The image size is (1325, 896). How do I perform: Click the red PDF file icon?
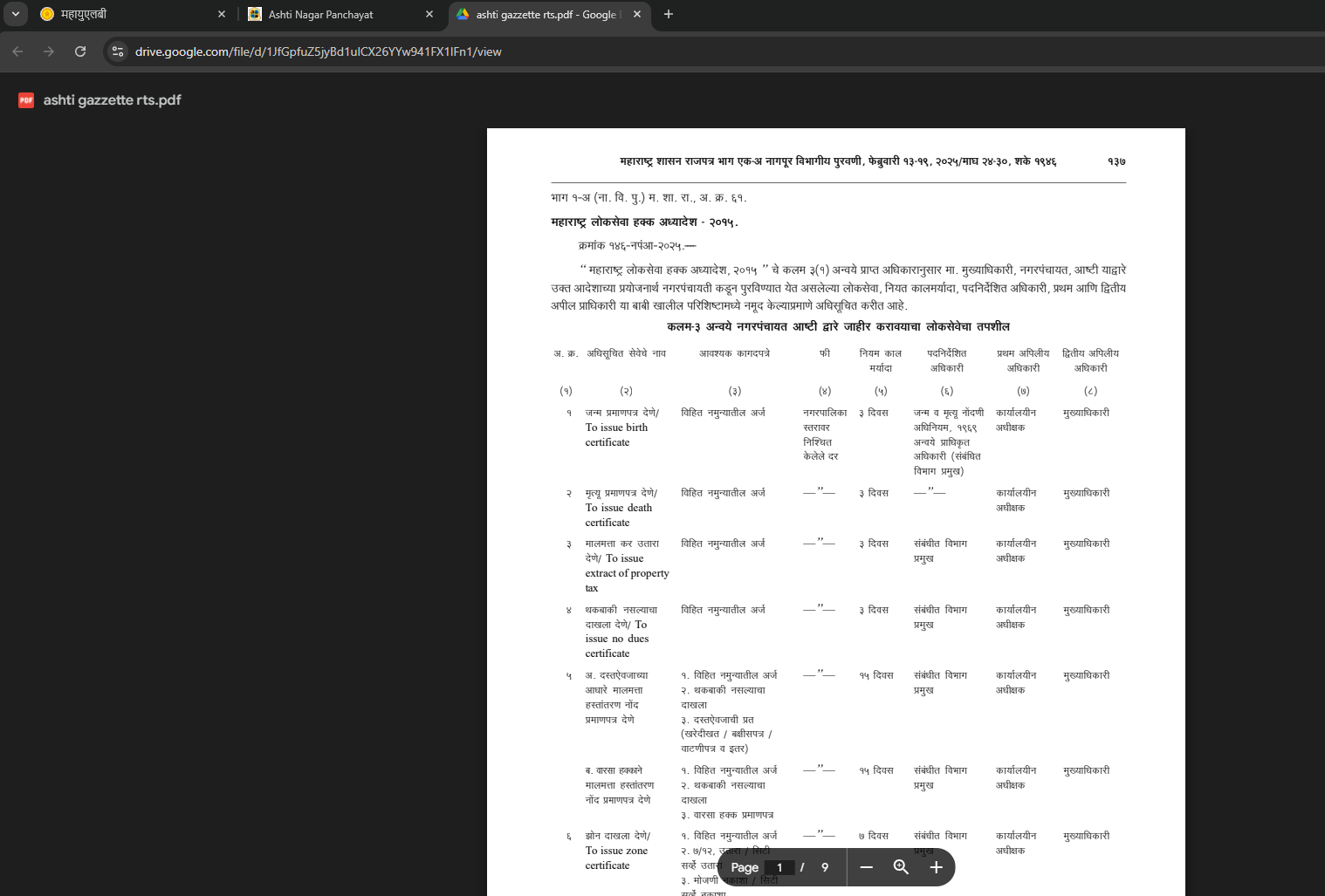(26, 100)
